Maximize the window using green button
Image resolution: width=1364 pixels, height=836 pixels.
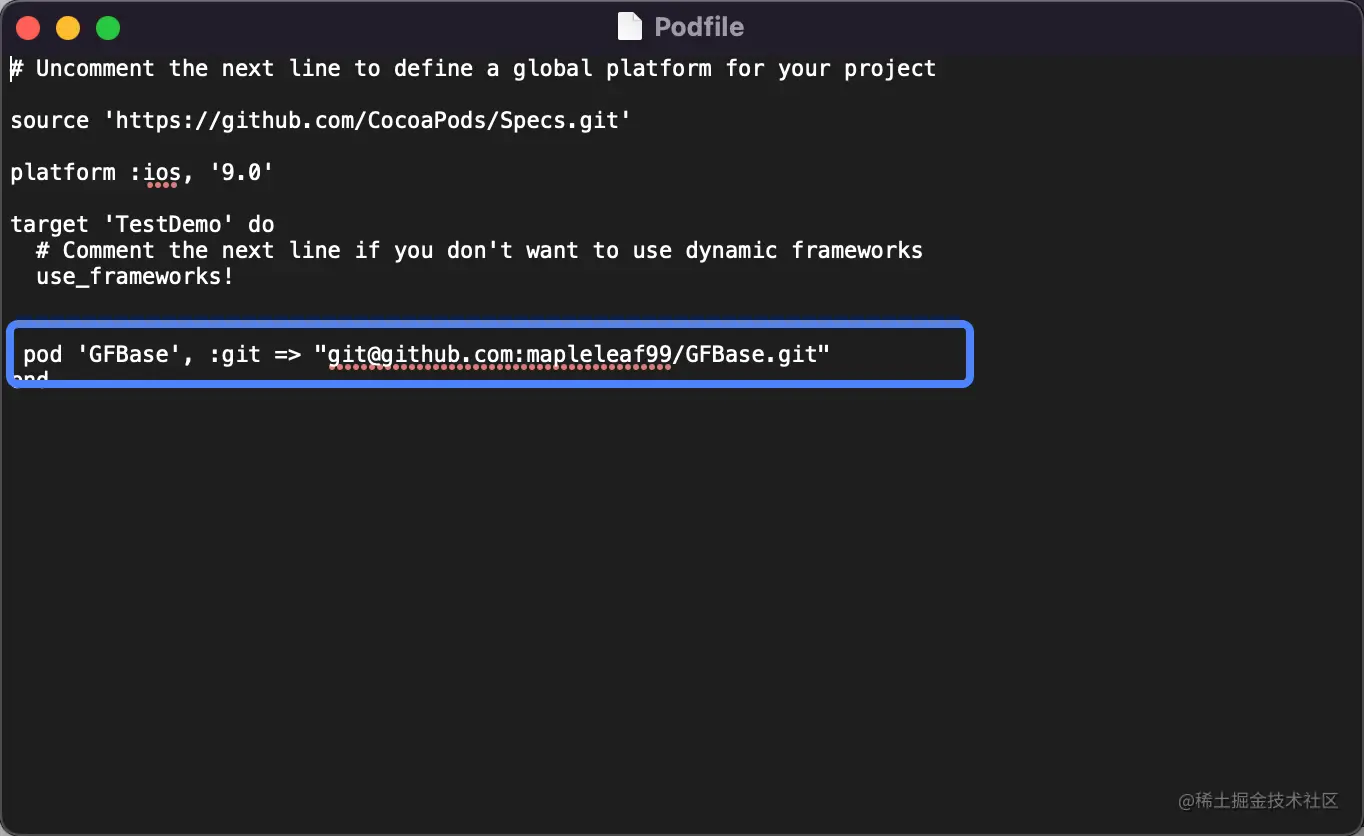108,28
